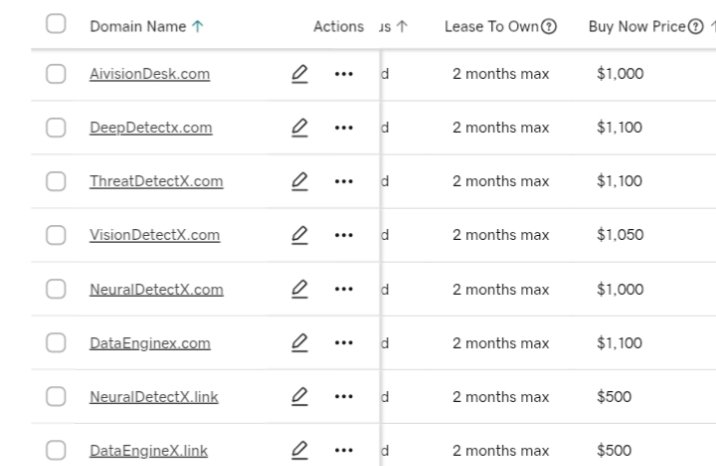
Task: Show help for Lease To Own column
Action: [548, 26]
